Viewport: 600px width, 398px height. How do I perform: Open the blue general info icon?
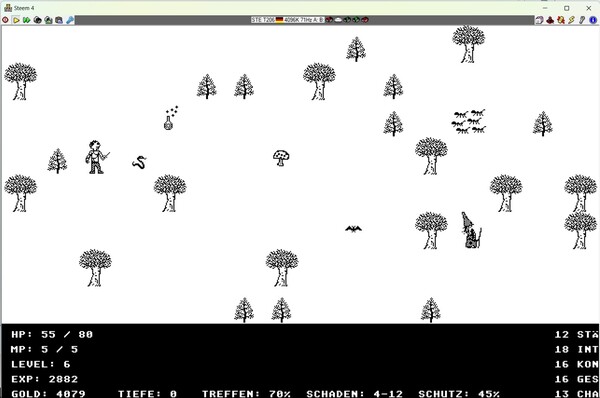pyautogui.click(x=593, y=20)
